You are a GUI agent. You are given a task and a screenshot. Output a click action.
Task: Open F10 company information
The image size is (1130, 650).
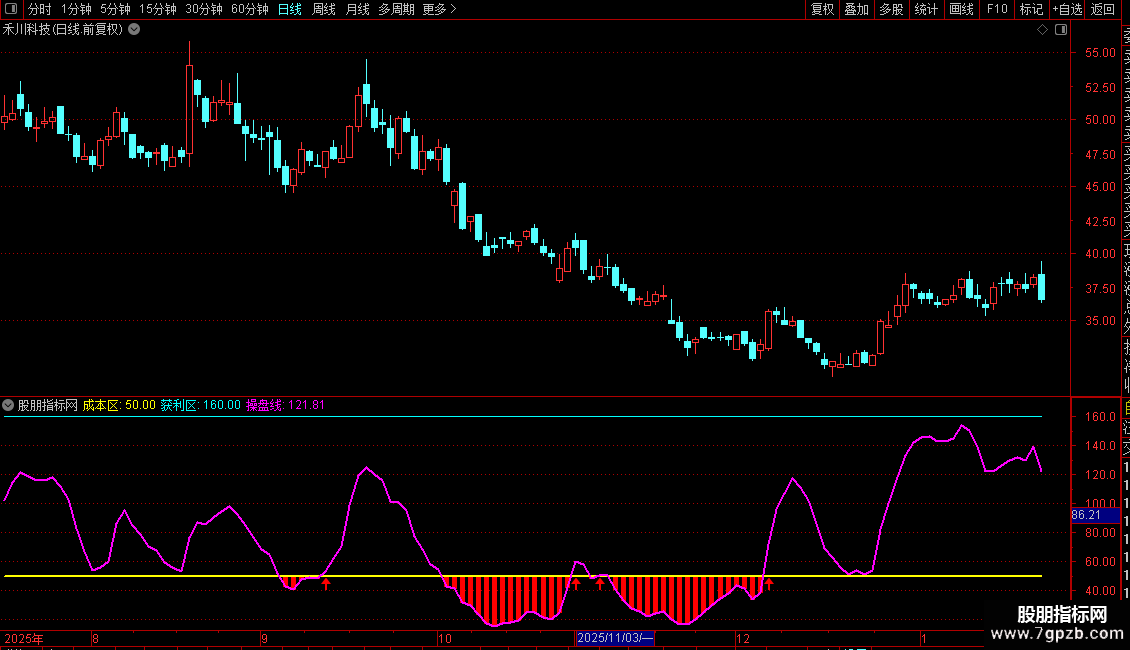(997, 10)
